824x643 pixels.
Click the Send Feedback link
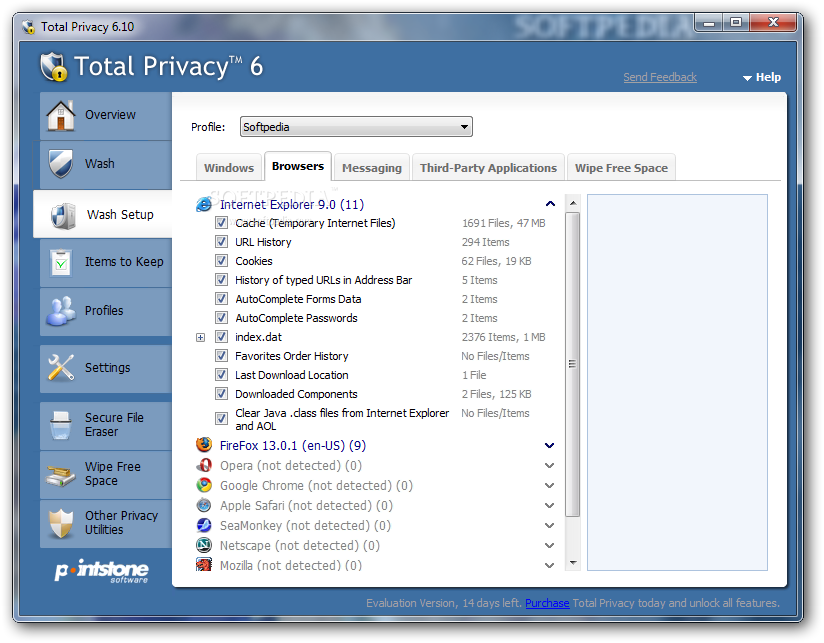pyautogui.click(x=660, y=77)
